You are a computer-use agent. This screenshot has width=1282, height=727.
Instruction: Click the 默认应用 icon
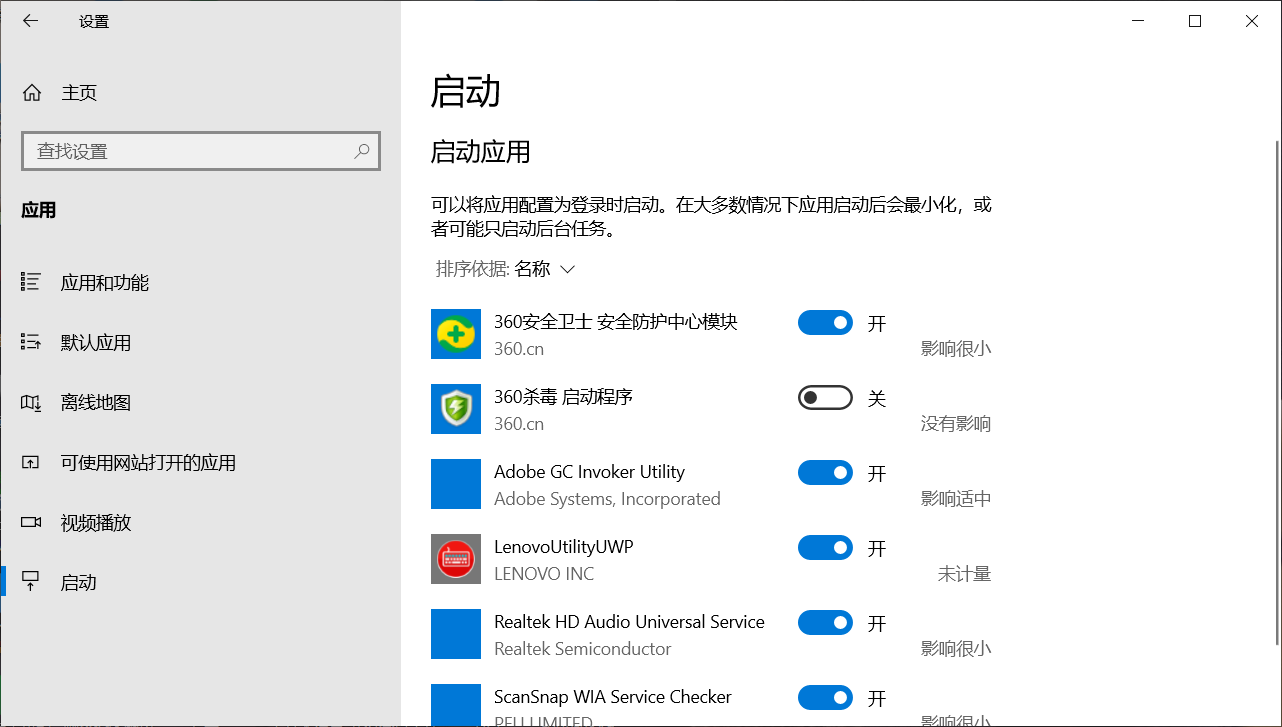coord(31,343)
